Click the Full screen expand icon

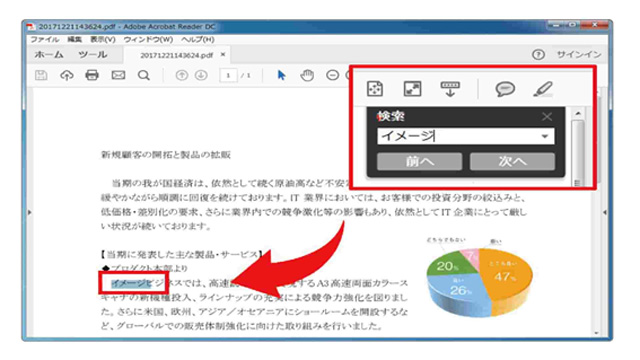[412, 89]
